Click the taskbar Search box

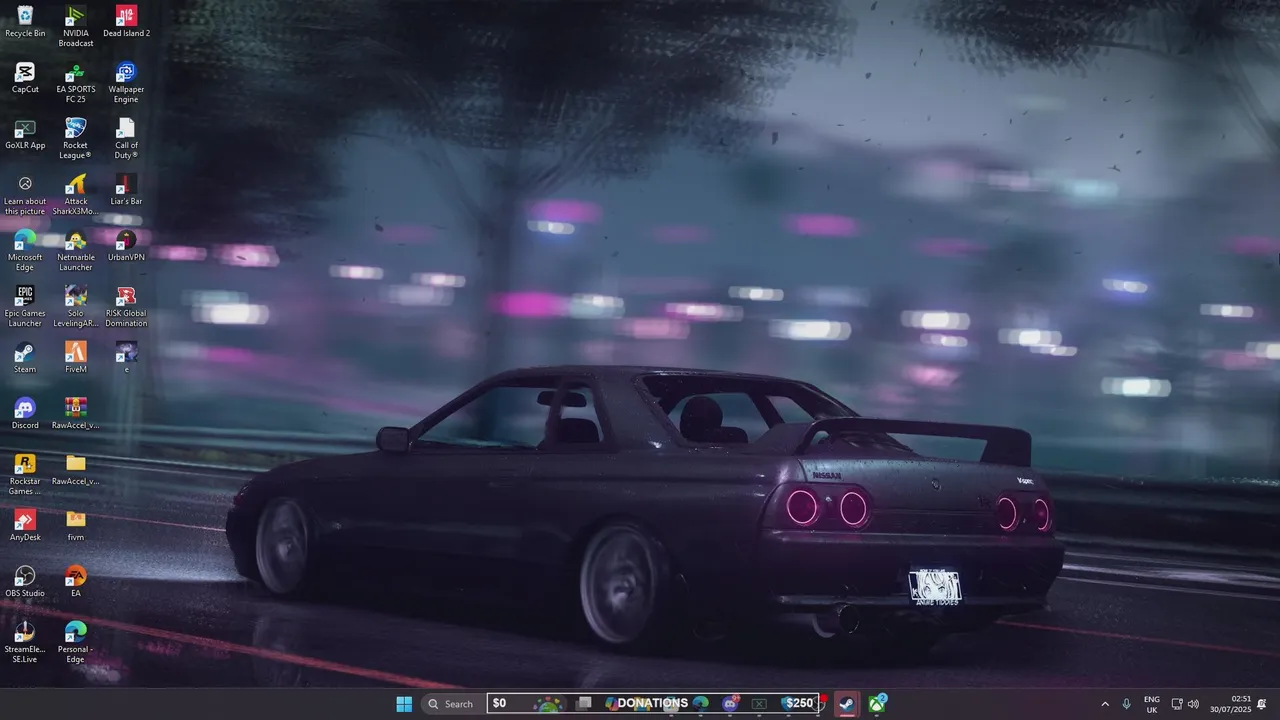point(451,704)
